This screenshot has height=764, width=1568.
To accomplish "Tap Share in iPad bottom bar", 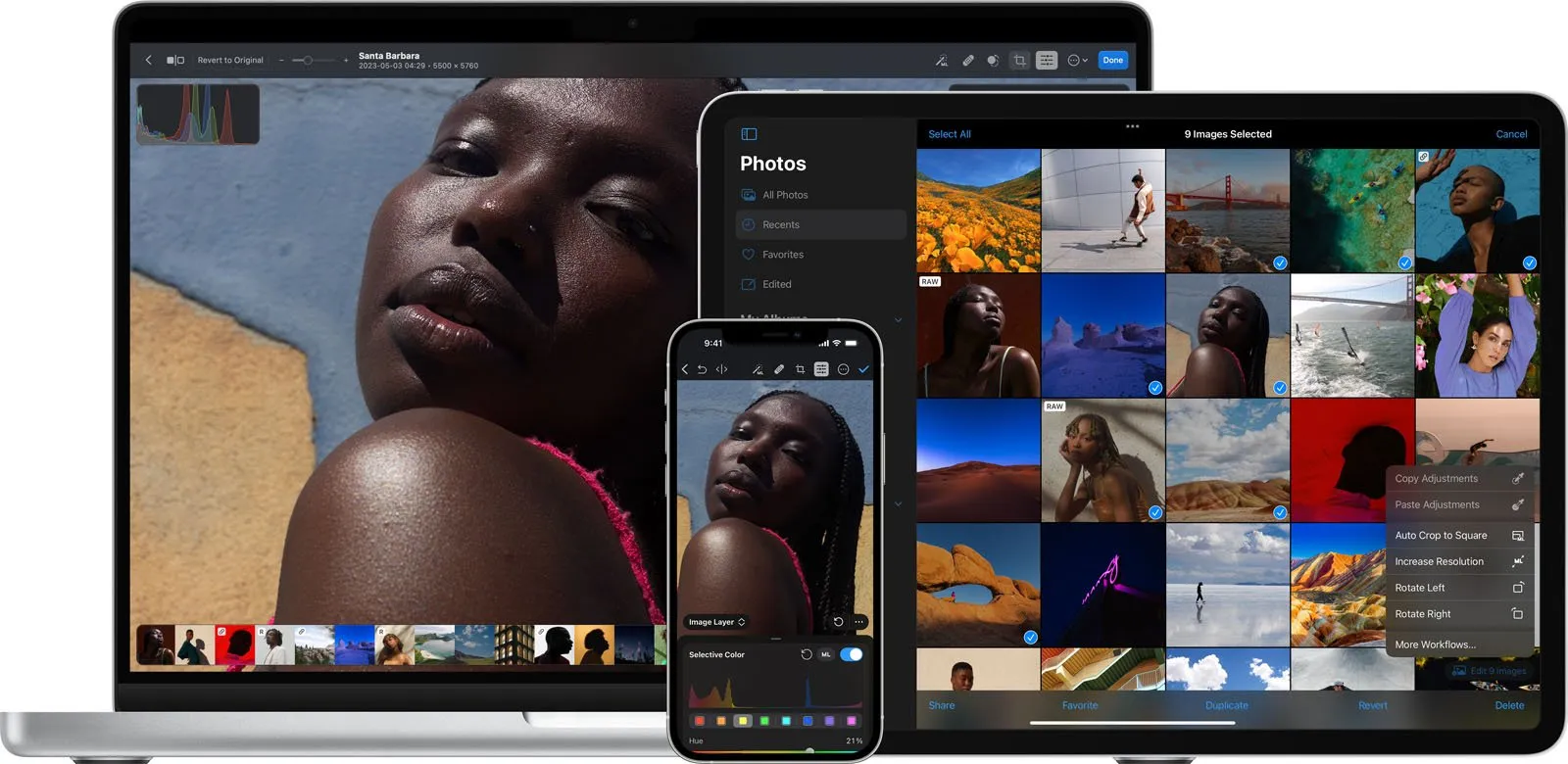I will 942,705.
